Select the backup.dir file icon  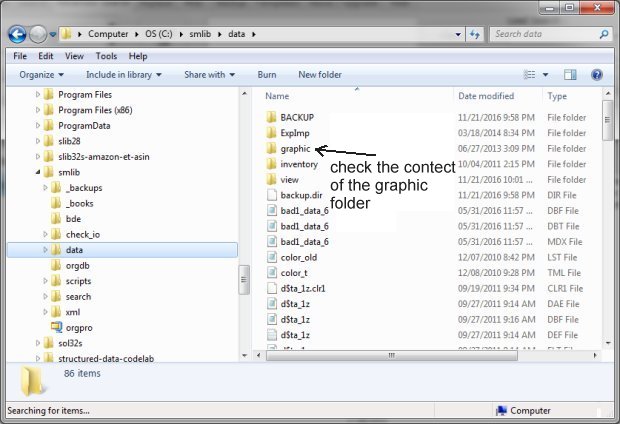(271, 195)
